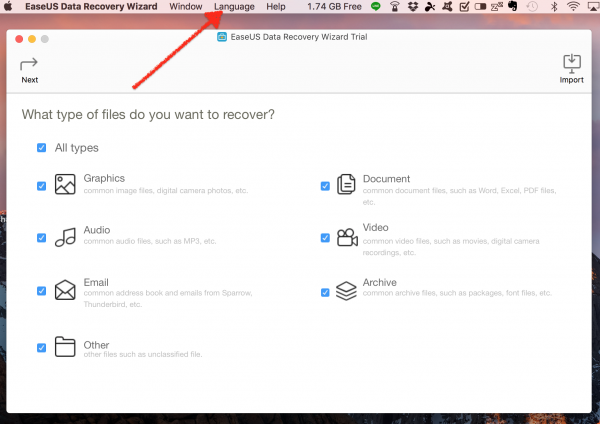This screenshot has width=600, height=424.
Task: Click the Import icon in the toolbar
Action: point(572,63)
